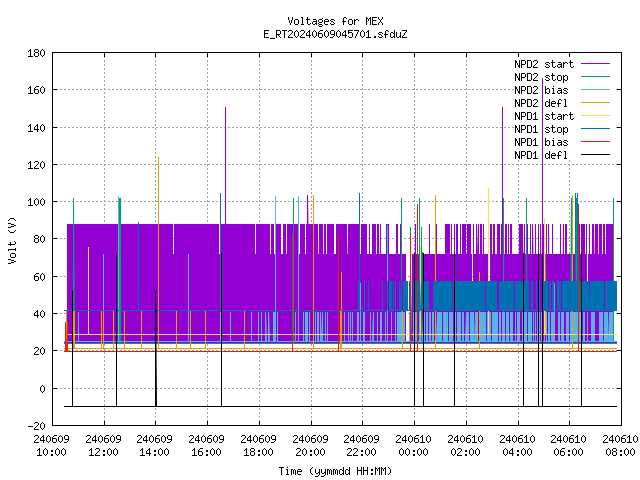Click the y-axis tick label '180'

coord(36,53)
